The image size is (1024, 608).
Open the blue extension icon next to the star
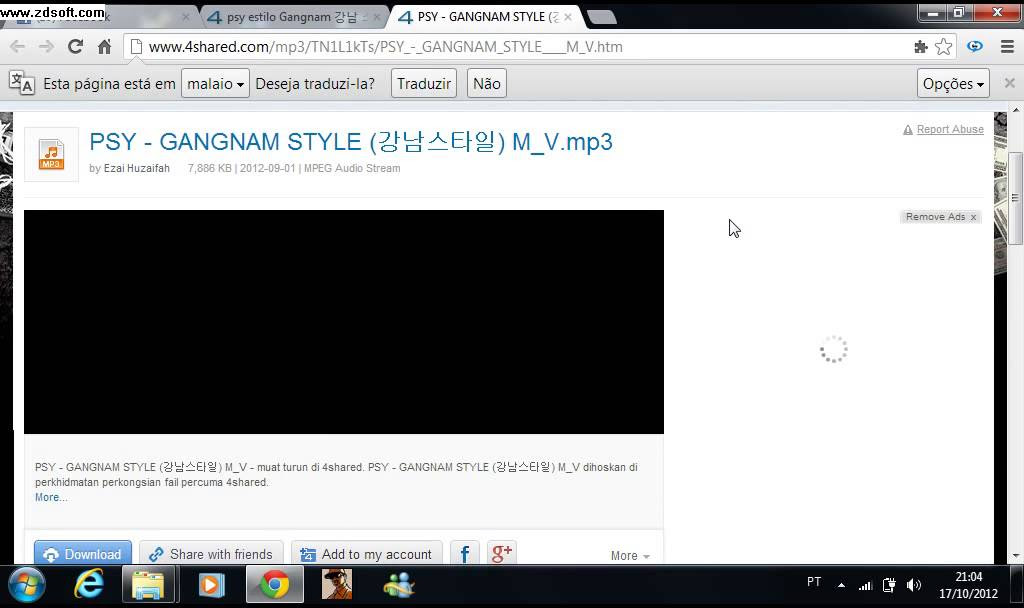click(975, 46)
